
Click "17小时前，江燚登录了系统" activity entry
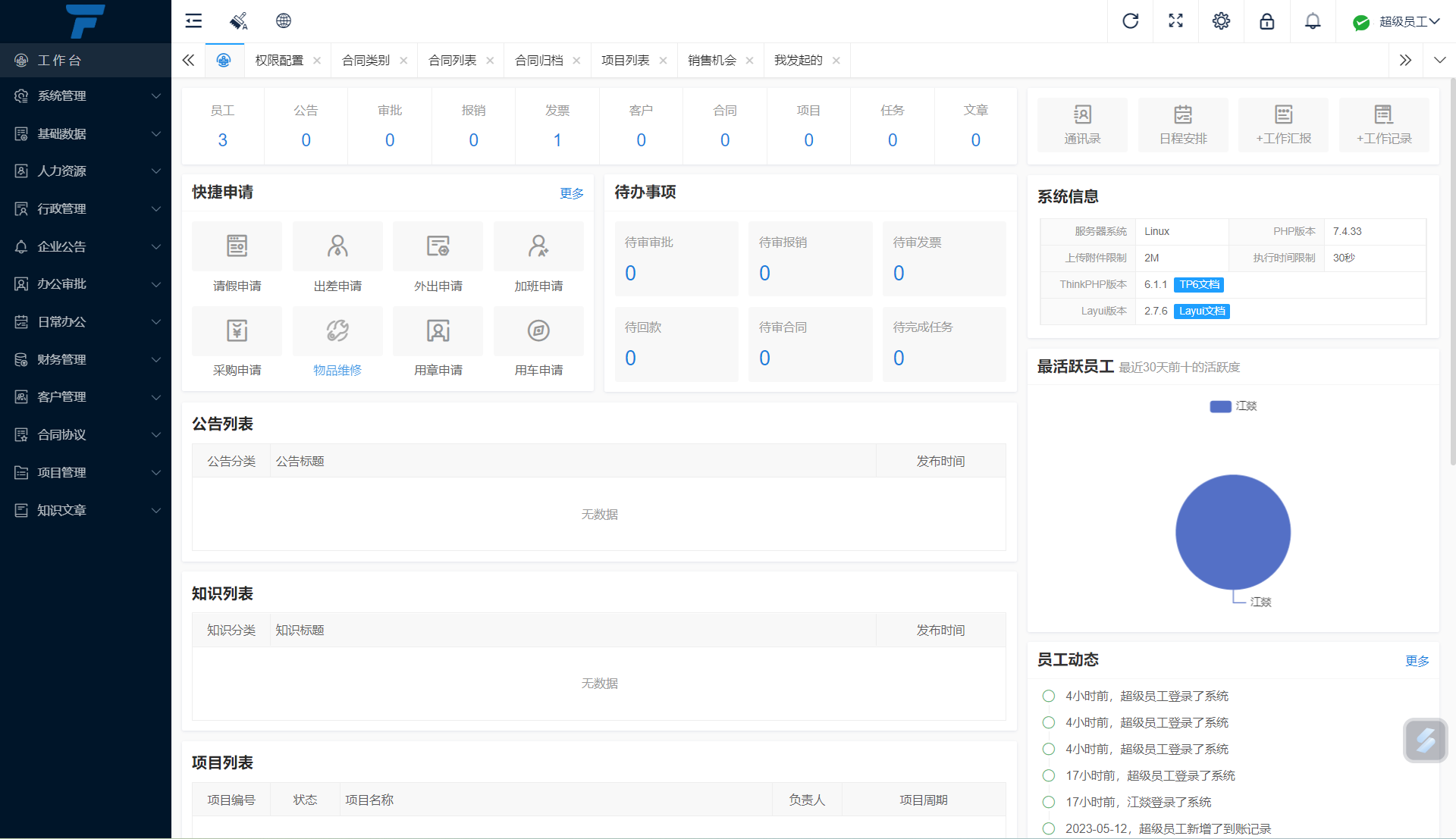1138,802
